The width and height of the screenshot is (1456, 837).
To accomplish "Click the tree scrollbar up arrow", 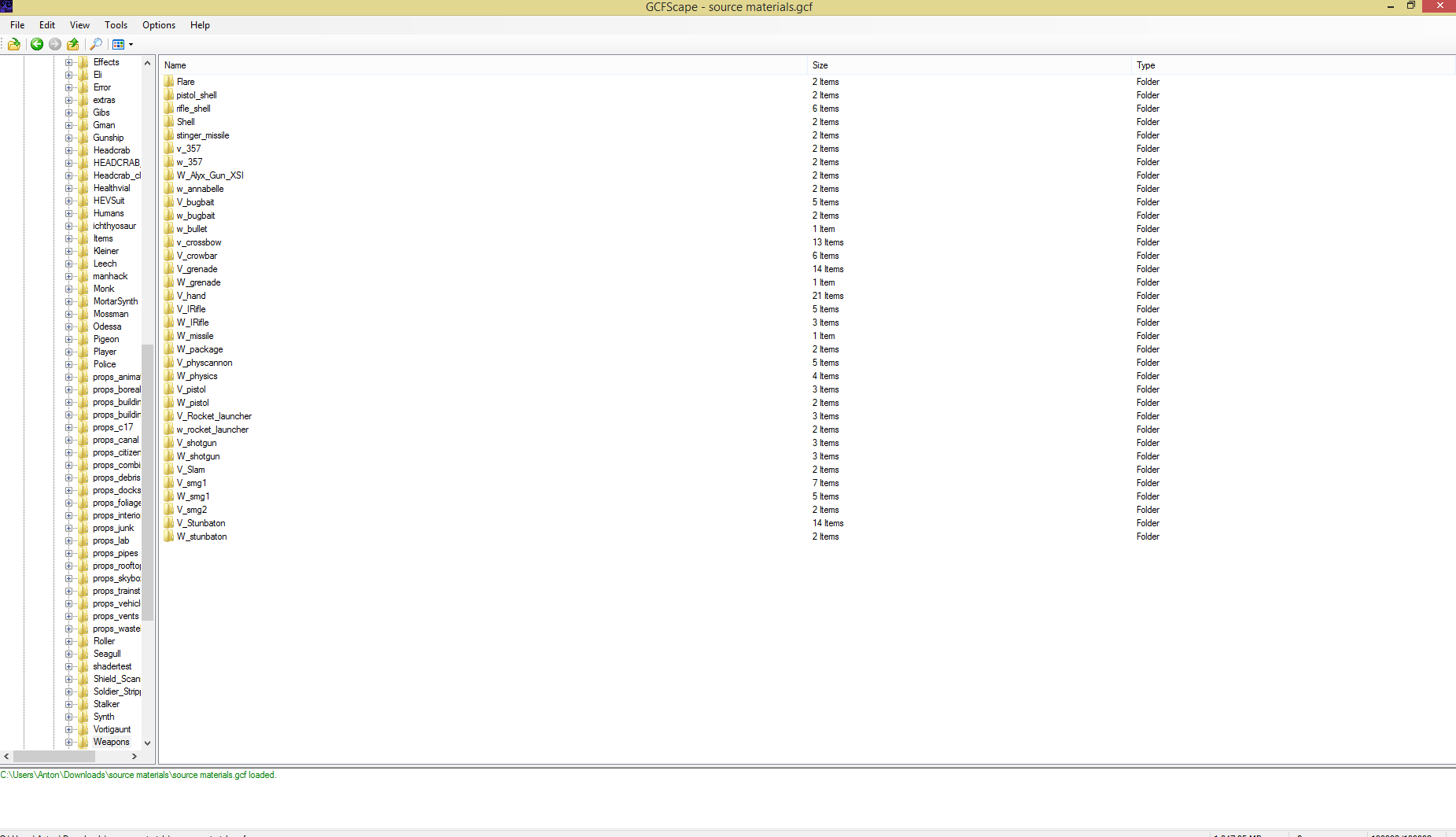I will (147, 62).
